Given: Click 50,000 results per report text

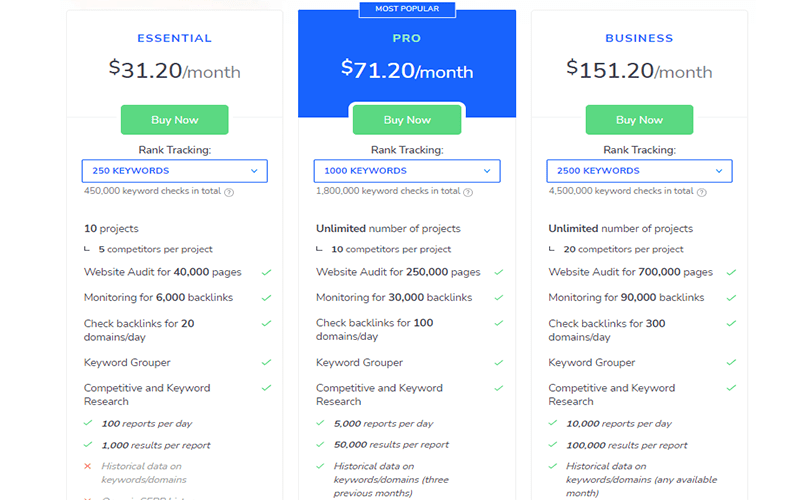Looking at the screenshot, I should (x=391, y=445).
